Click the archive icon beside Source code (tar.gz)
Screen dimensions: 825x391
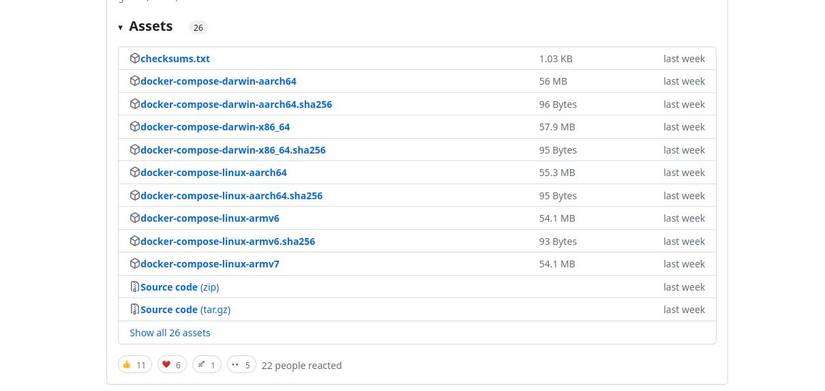pyautogui.click(x=135, y=309)
